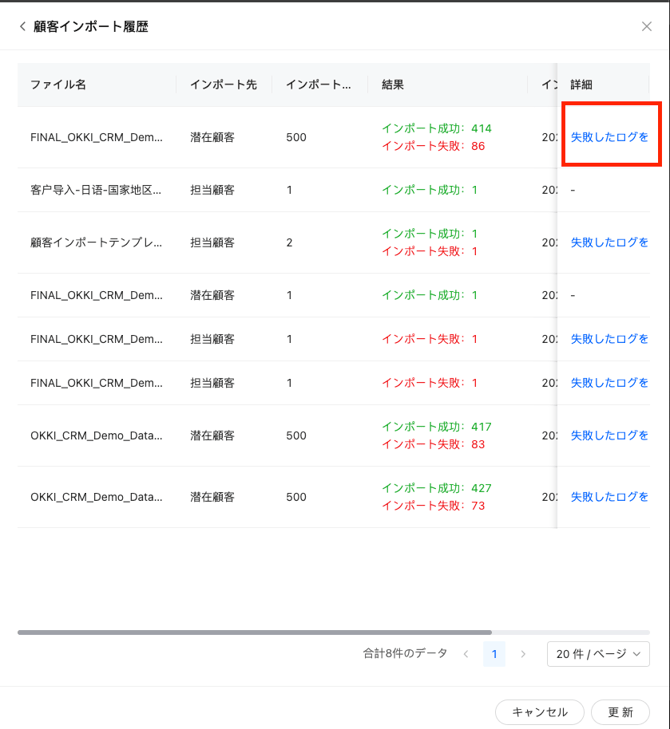Viewport: 670px width, 729px height.
Task: Click the 顧客インポート履歴 title
Action: (x=91, y=27)
